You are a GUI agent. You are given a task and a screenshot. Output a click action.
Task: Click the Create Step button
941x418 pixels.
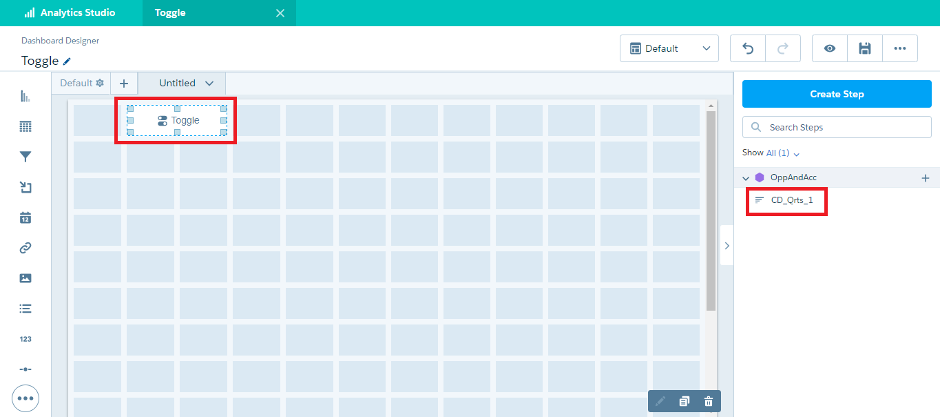[837, 94]
